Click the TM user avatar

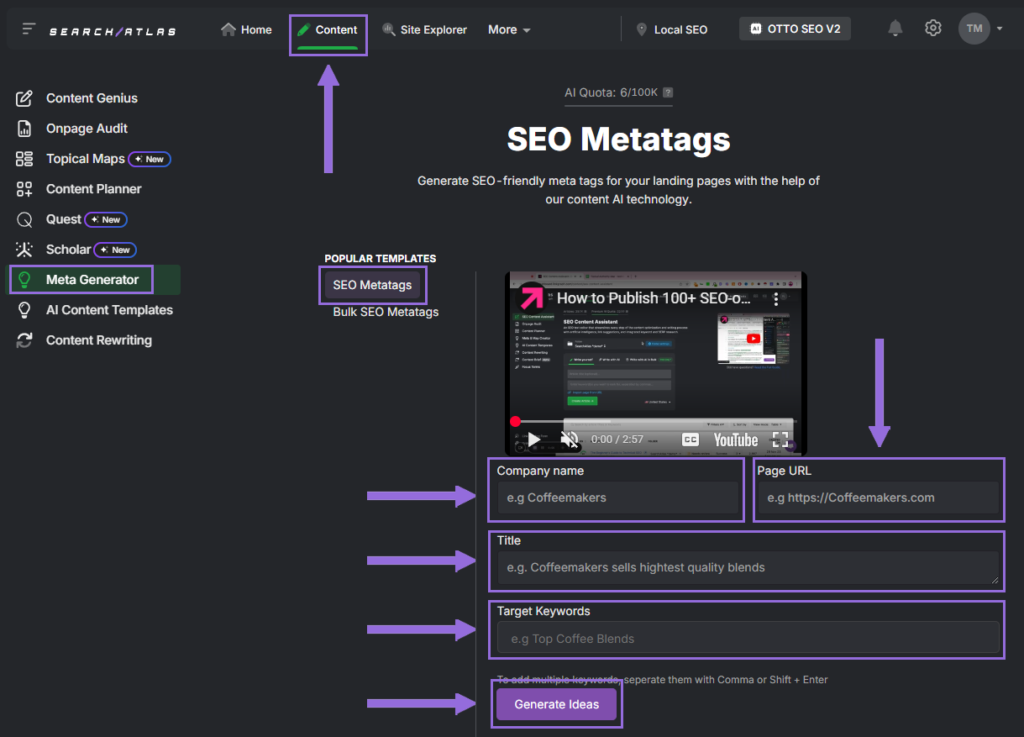pyautogui.click(x=974, y=29)
